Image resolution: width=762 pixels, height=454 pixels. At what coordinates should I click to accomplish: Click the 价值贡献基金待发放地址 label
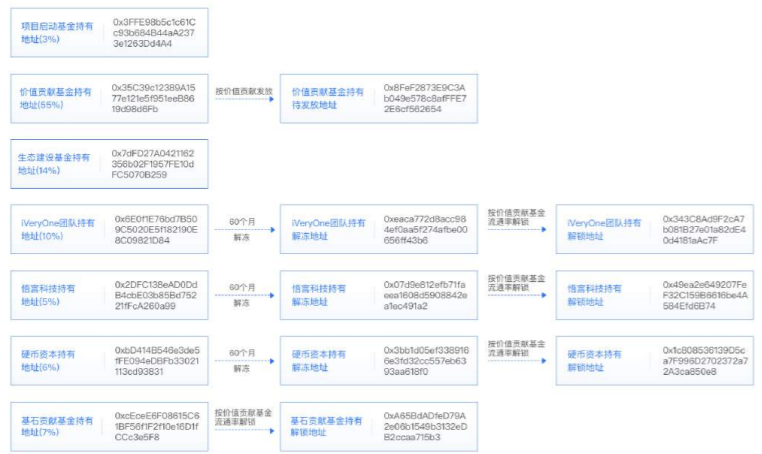[x=328, y=98]
